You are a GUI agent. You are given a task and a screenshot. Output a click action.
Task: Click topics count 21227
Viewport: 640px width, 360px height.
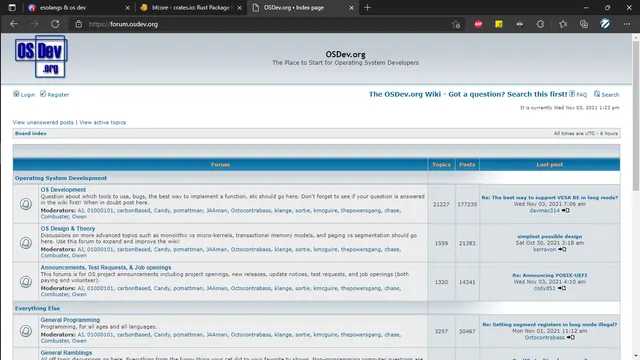[441, 204]
